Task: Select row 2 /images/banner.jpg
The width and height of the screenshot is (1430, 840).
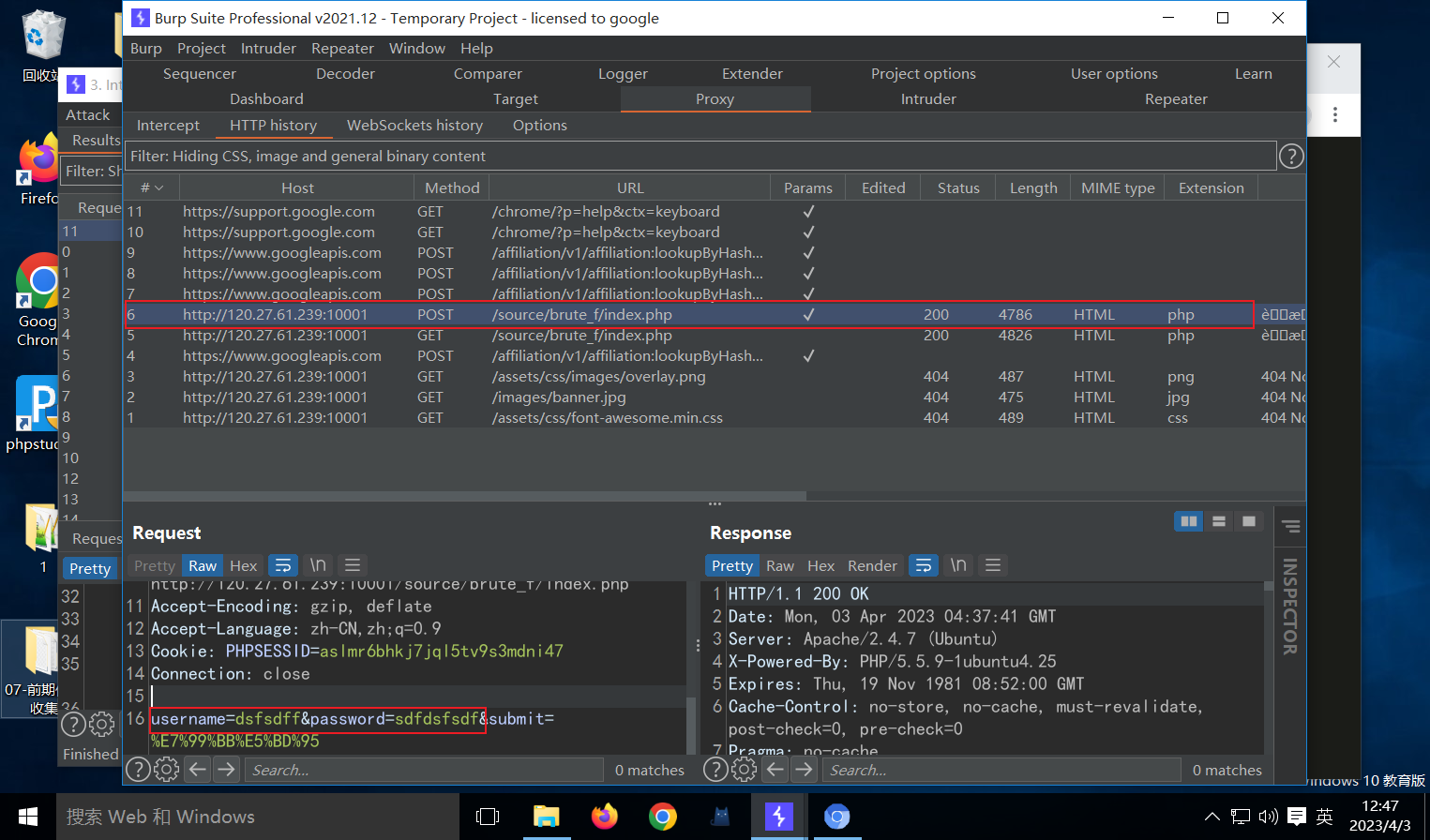Action: (715, 397)
